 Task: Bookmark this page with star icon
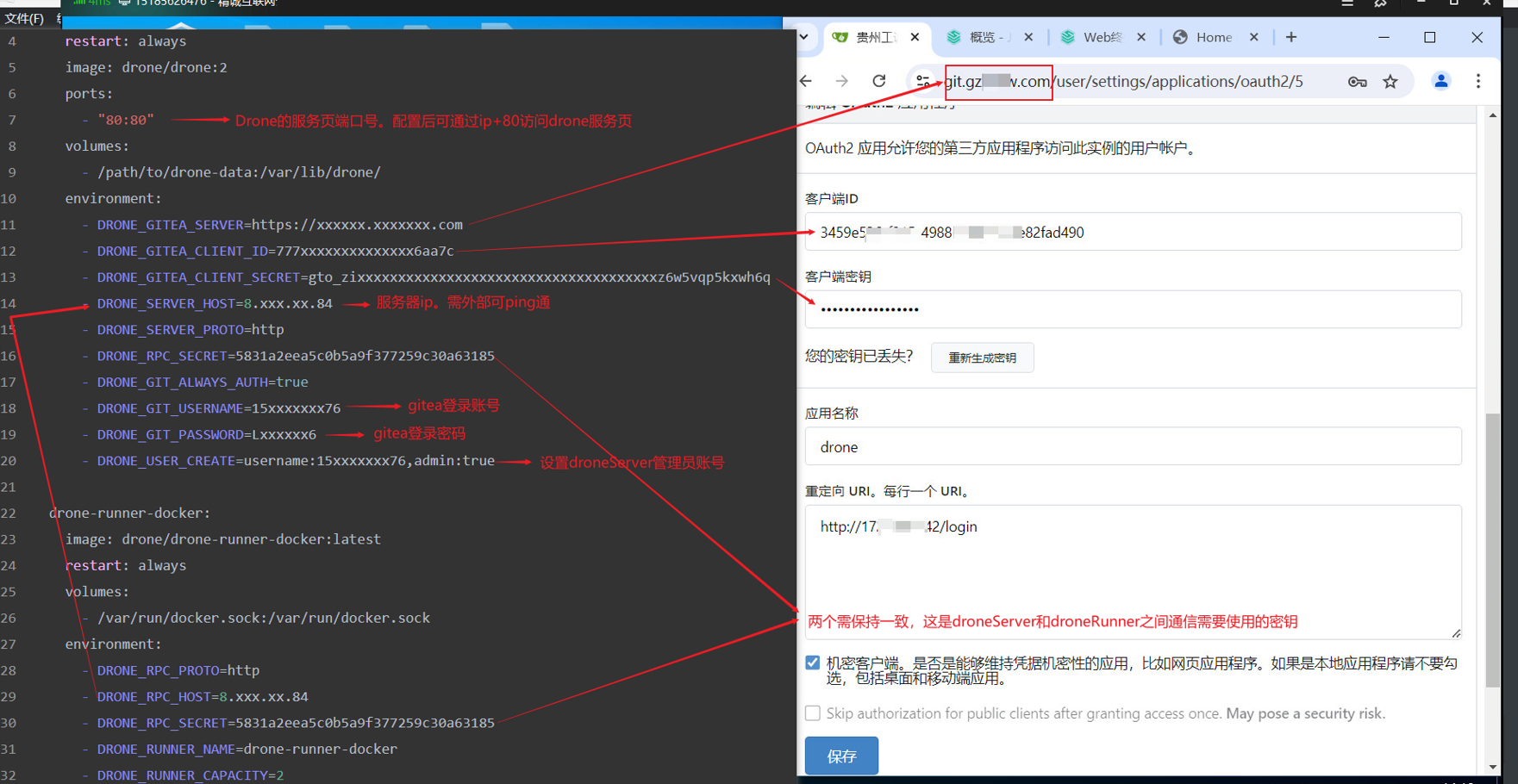(x=1390, y=82)
